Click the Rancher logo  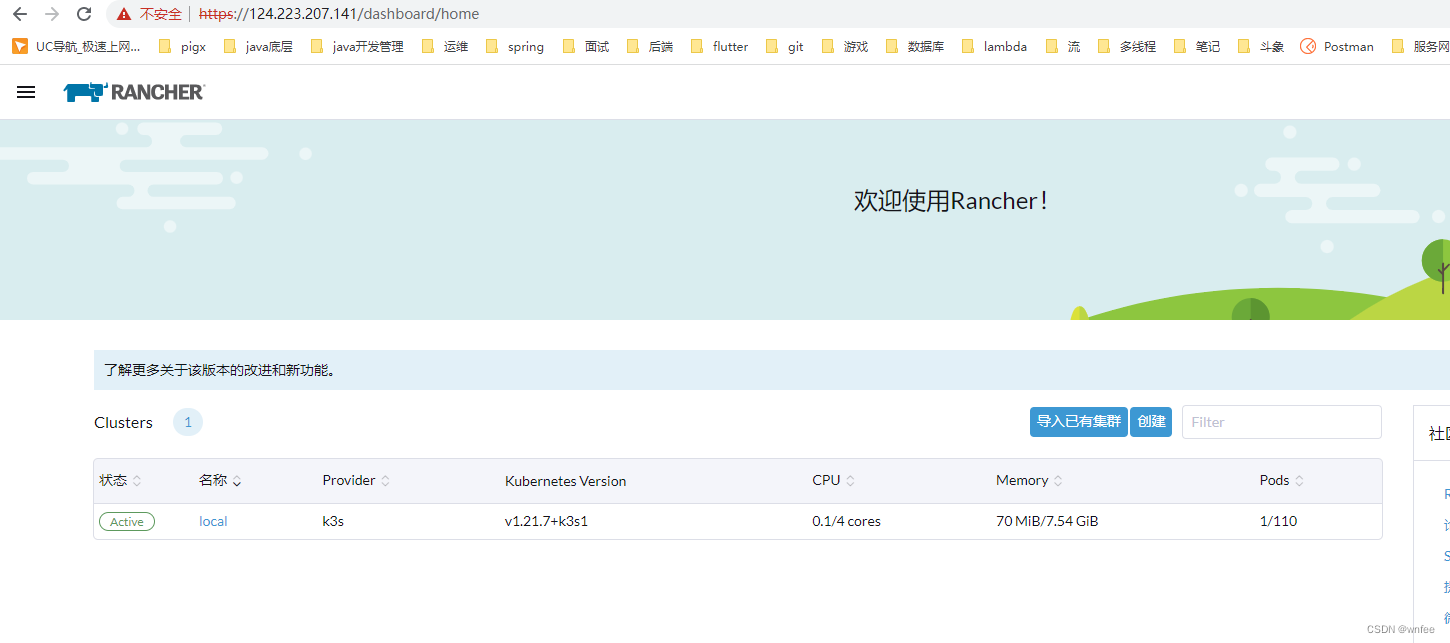(x=134, y=92)
